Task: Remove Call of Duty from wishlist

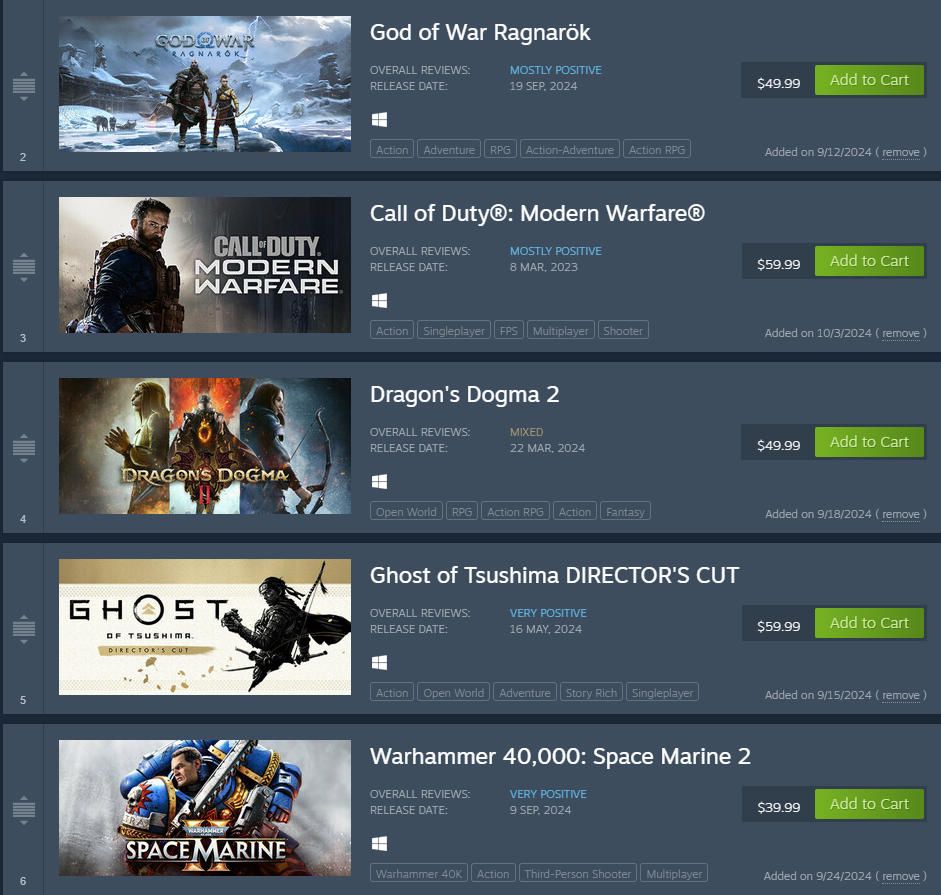Action: coord(900,333)
